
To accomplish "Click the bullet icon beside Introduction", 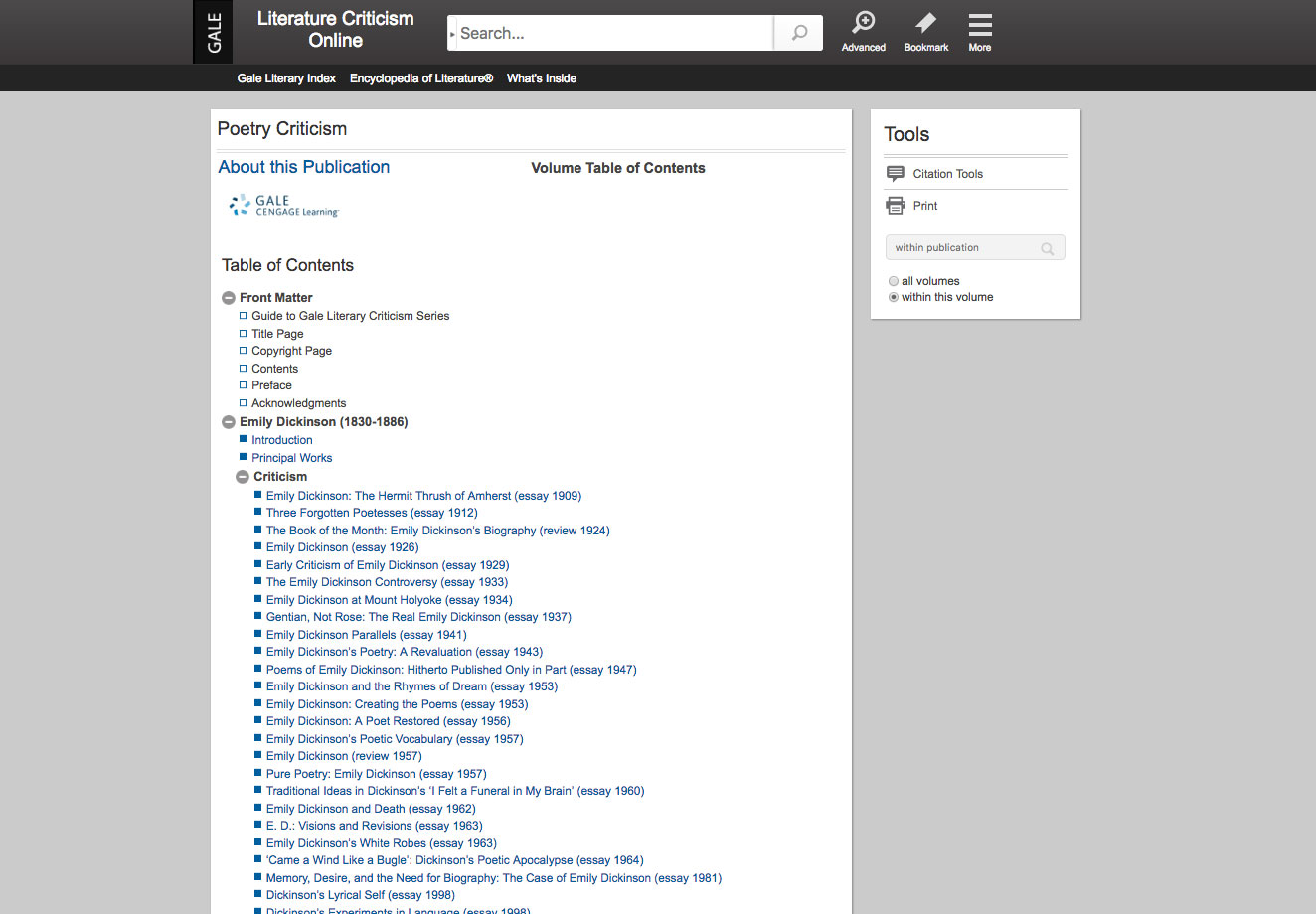I will [243, 439].
